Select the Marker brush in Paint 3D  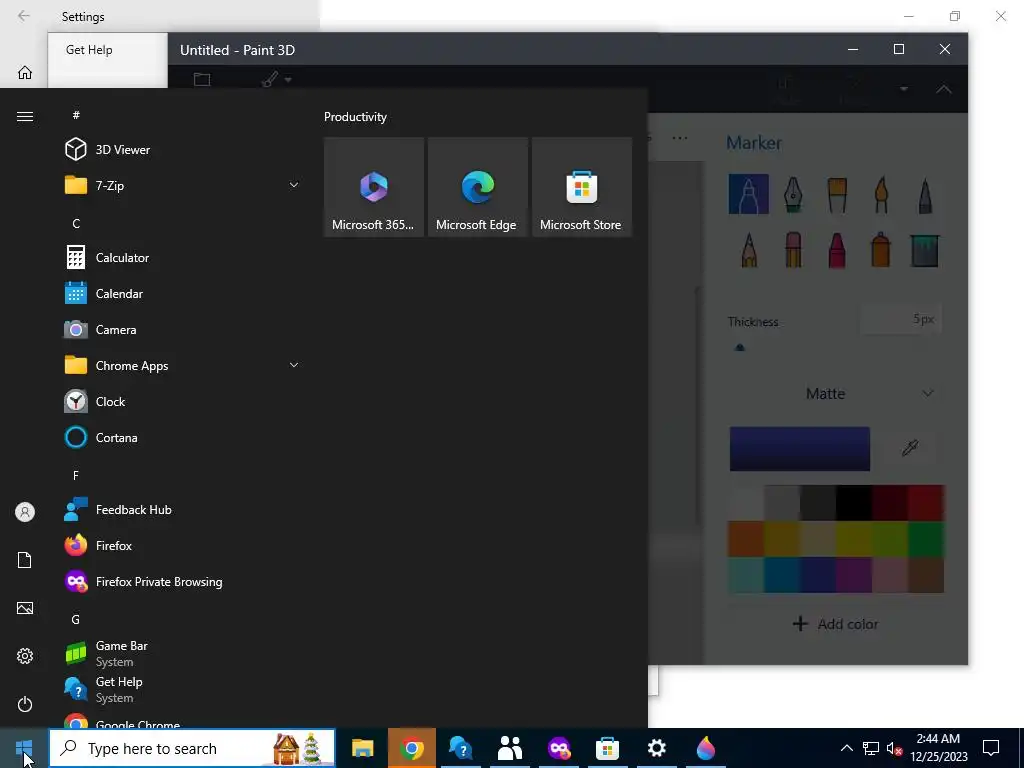[748, 194]
